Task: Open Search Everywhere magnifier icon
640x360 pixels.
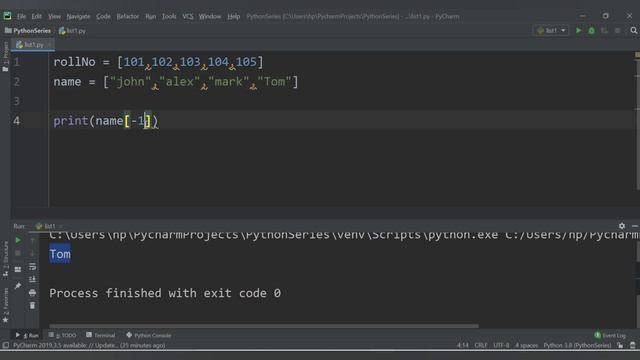Action: (633, 31)
